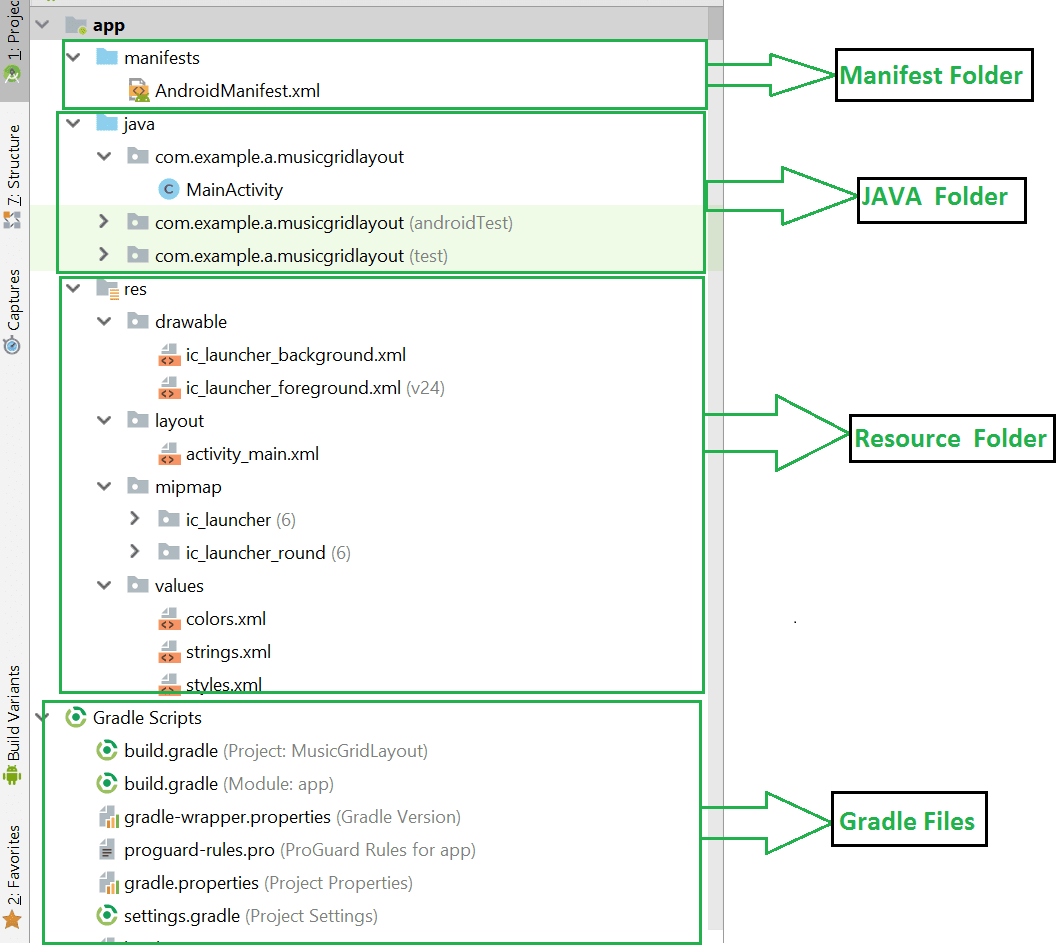Collapse the manifests folder

pos(72,58)
